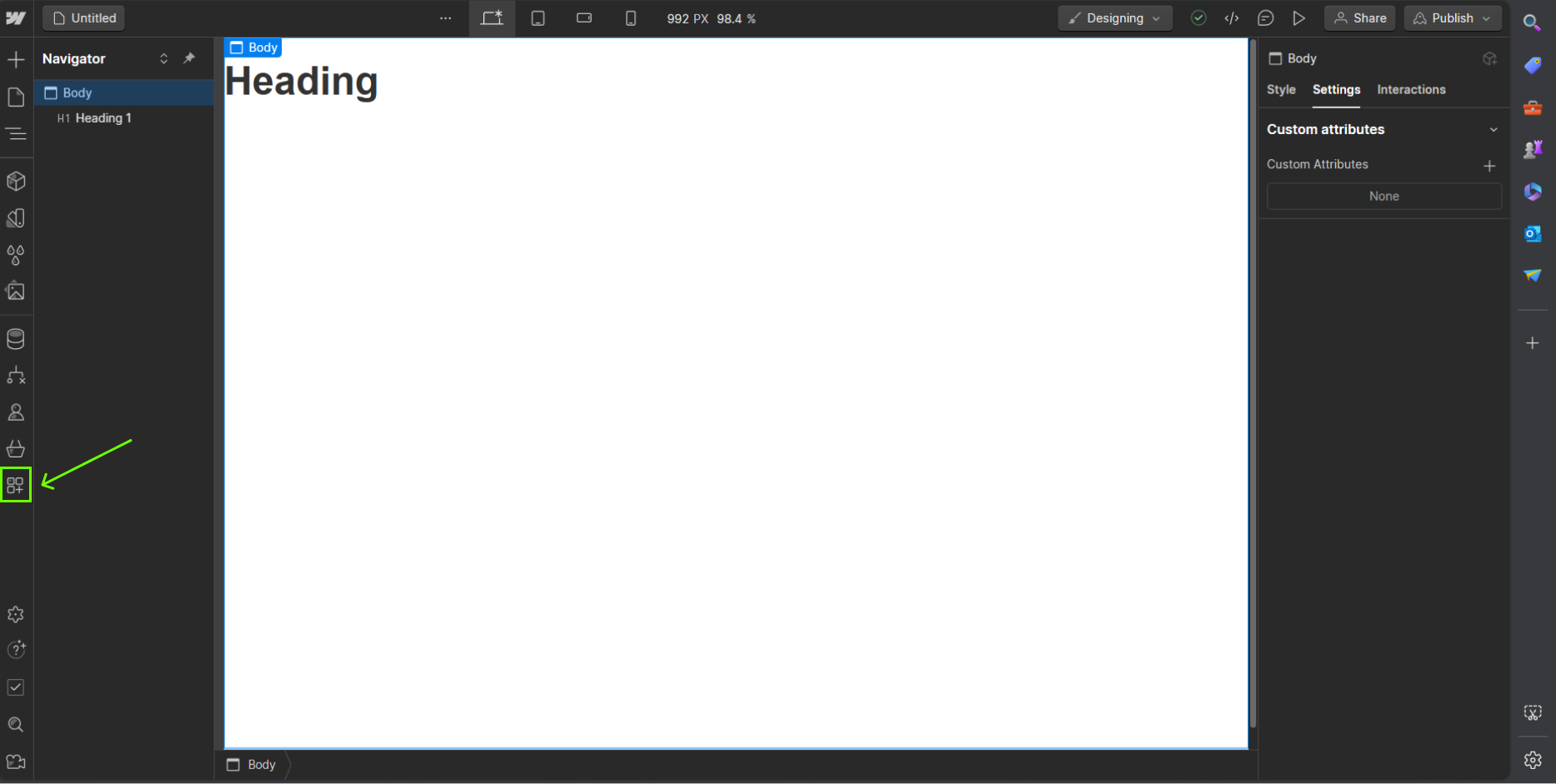Open the code export icon
The height and width of the screenshot is (784, 1556).
coord(1232,18)
